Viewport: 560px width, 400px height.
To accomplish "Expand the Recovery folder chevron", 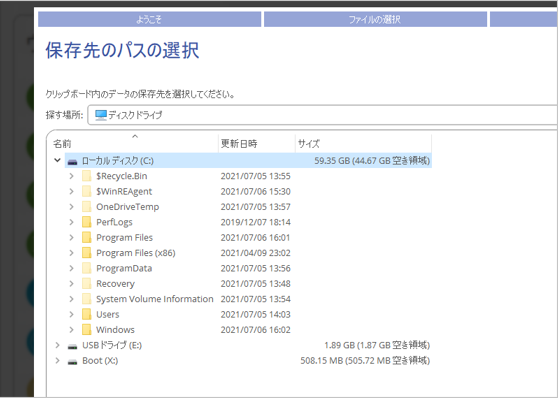I will click(71, 284).
